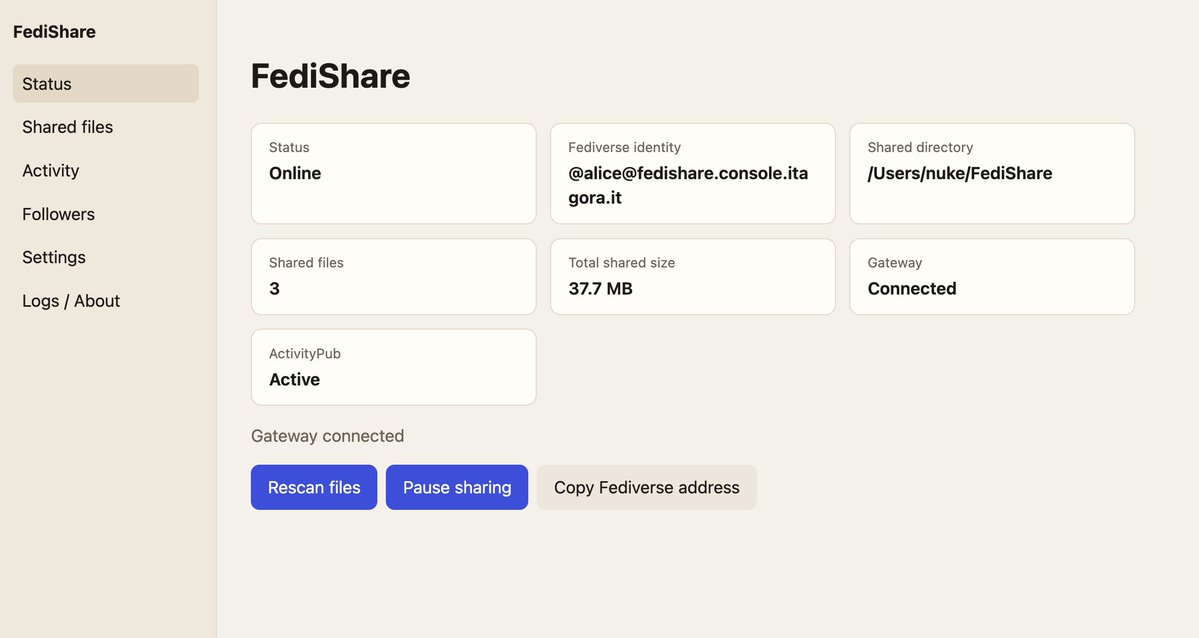Click the FediShare sidebar brand title

click(54, 31)
